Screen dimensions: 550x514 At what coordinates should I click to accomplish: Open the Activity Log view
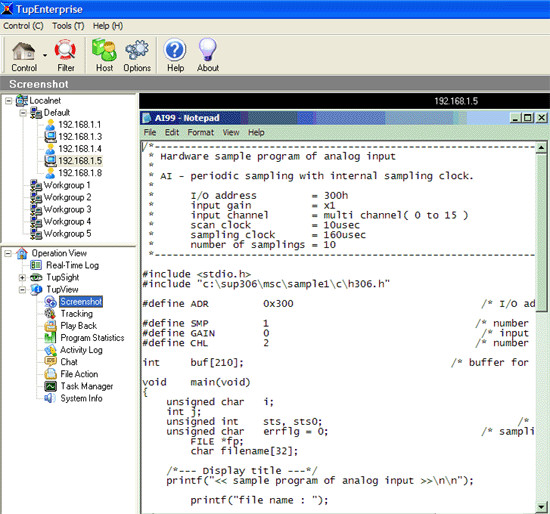81,350
